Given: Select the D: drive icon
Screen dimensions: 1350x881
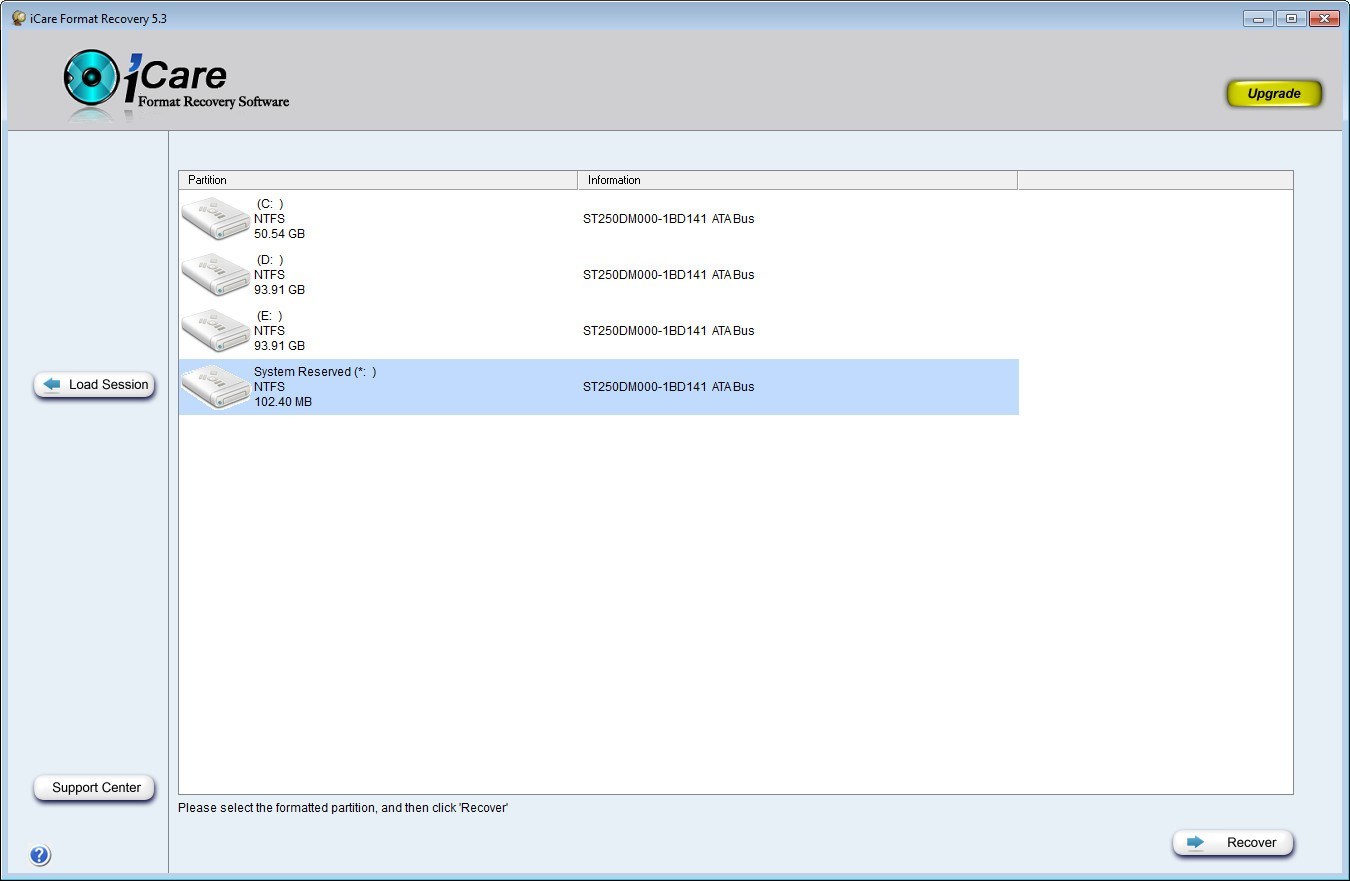Looking at the screenshot, I should coord(215,274).
